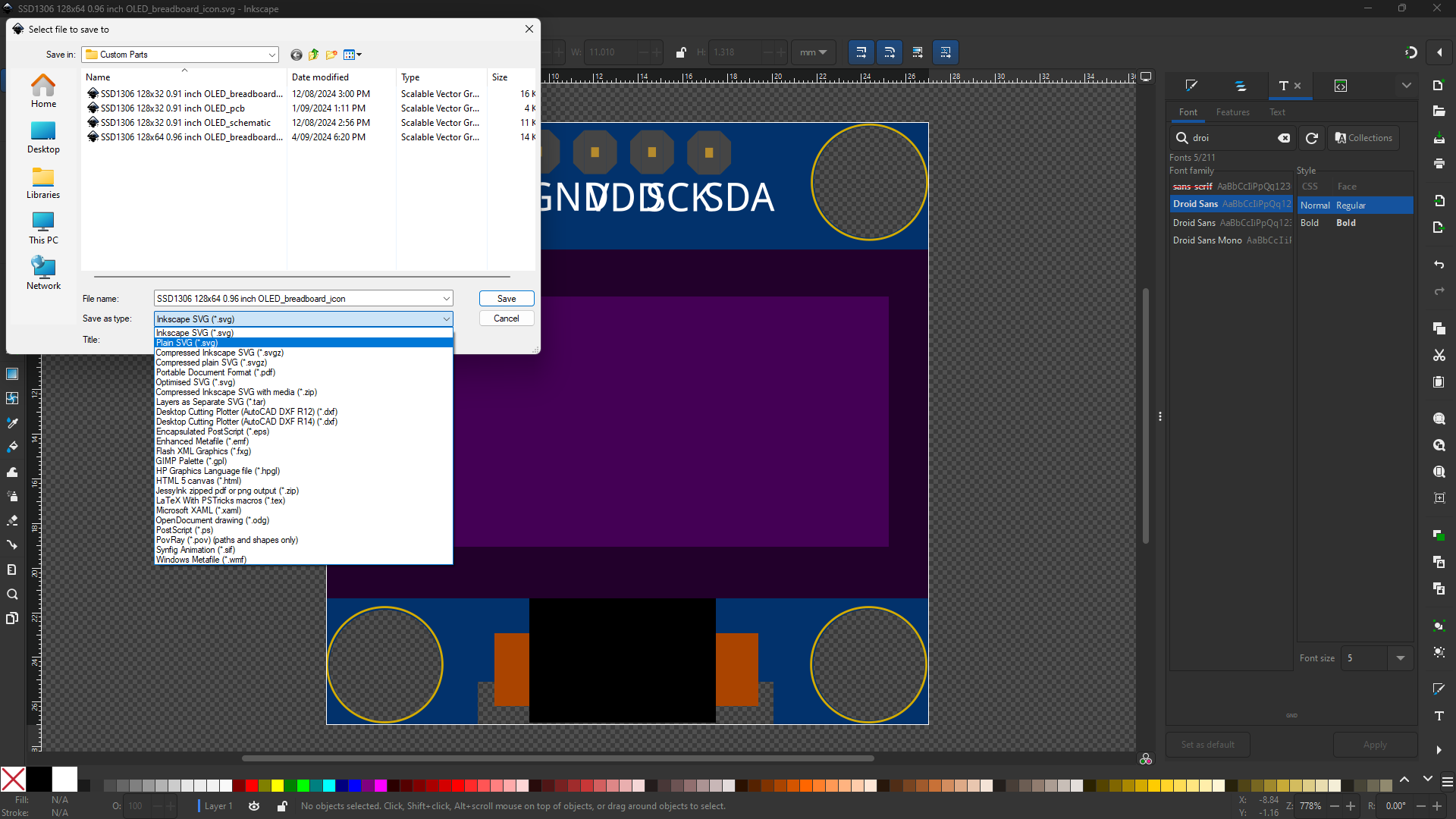Switch to the Text tab
The height and width of the screenshot is (819, 1456).
[1277, 112]
